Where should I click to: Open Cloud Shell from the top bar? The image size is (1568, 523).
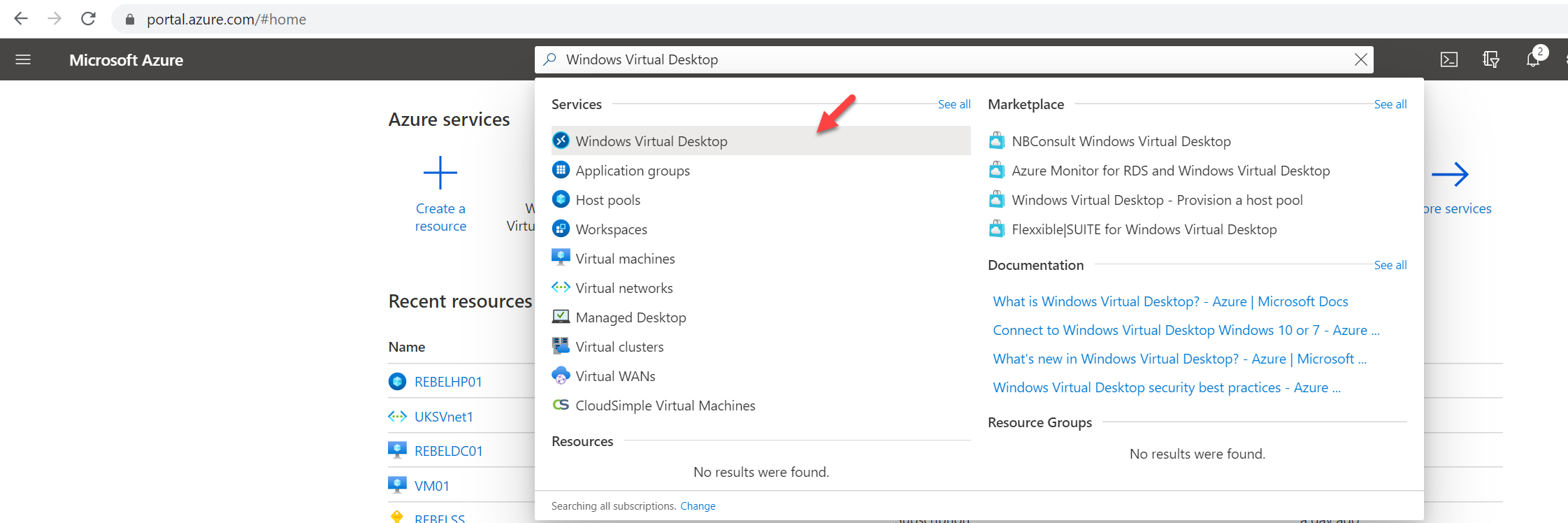(1449, 59)
